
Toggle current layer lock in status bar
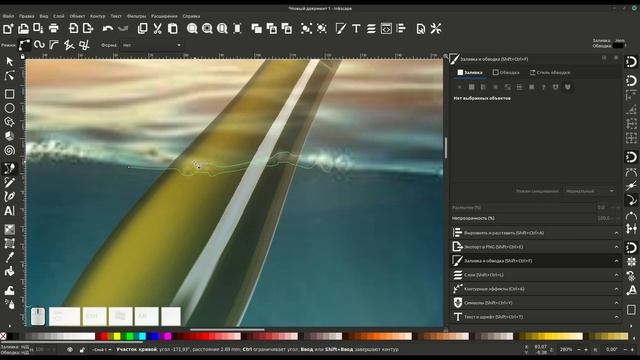coord(82,350)
